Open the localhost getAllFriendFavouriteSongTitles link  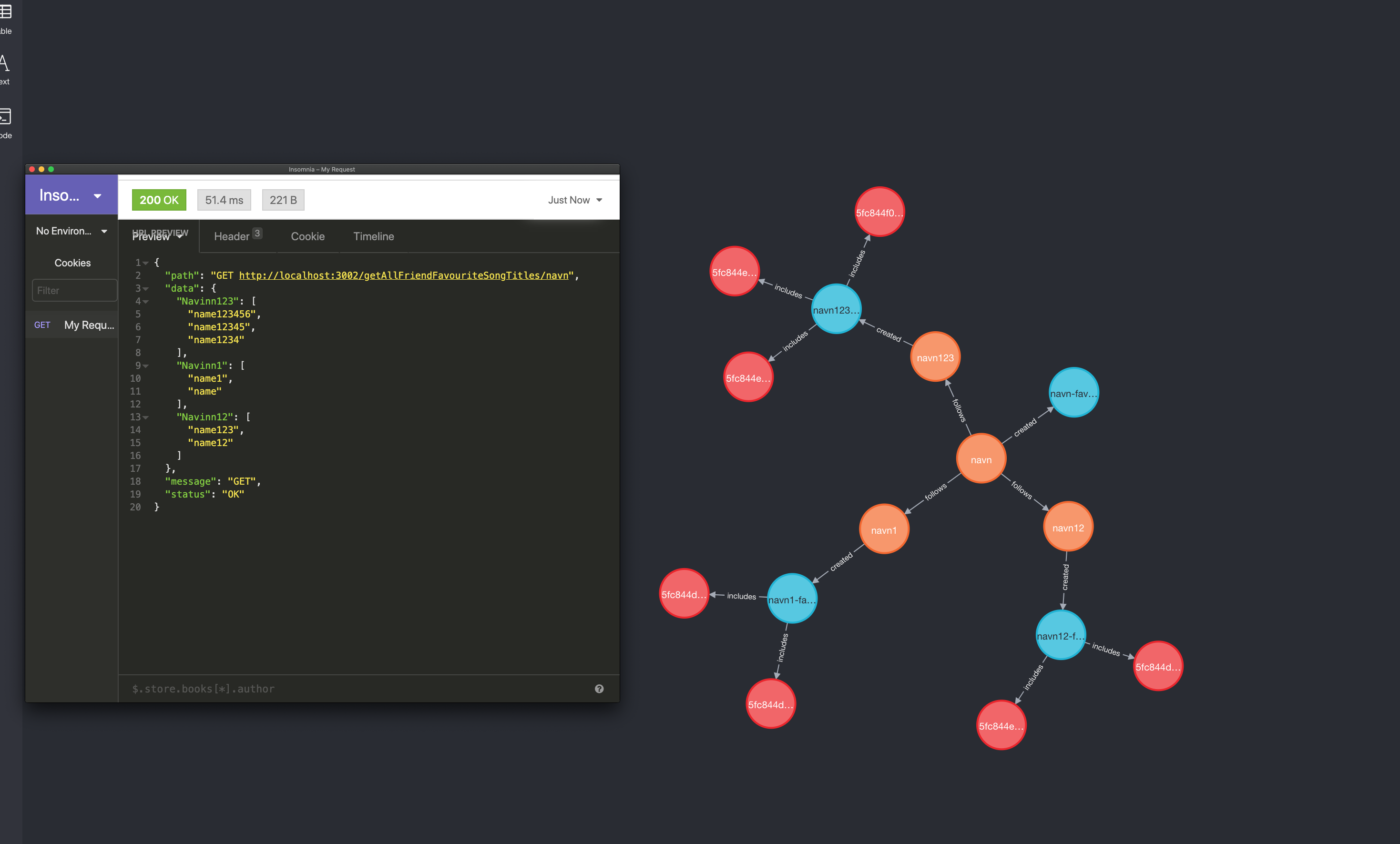coord(403,275)
